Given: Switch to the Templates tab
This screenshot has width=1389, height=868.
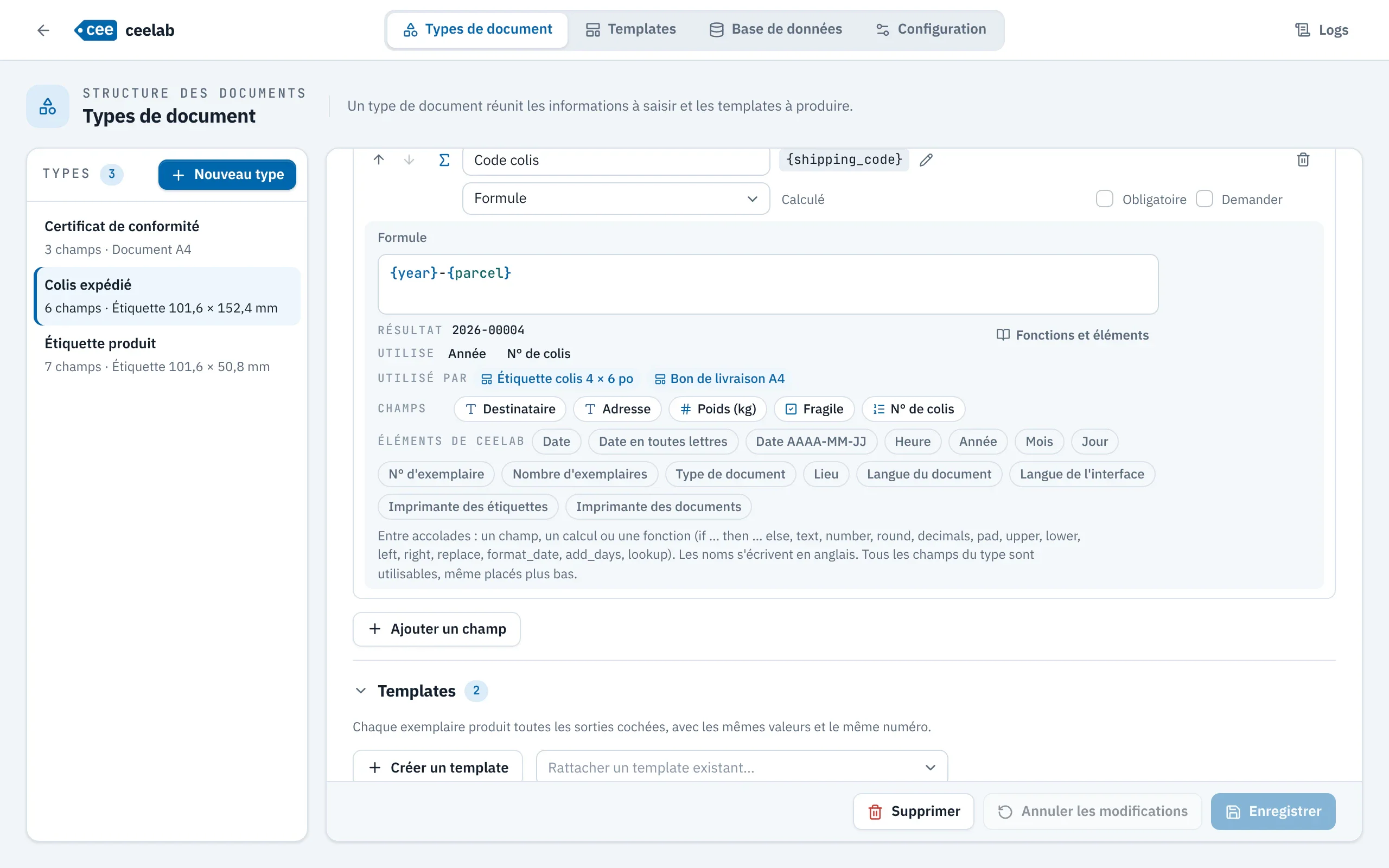Looking at the screenshot, I should pyautogui.click(x=631, y=30).
